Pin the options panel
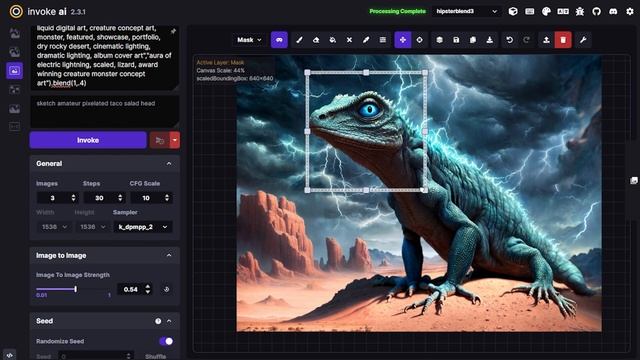The image size is (640, 360). tap(173, 31)
